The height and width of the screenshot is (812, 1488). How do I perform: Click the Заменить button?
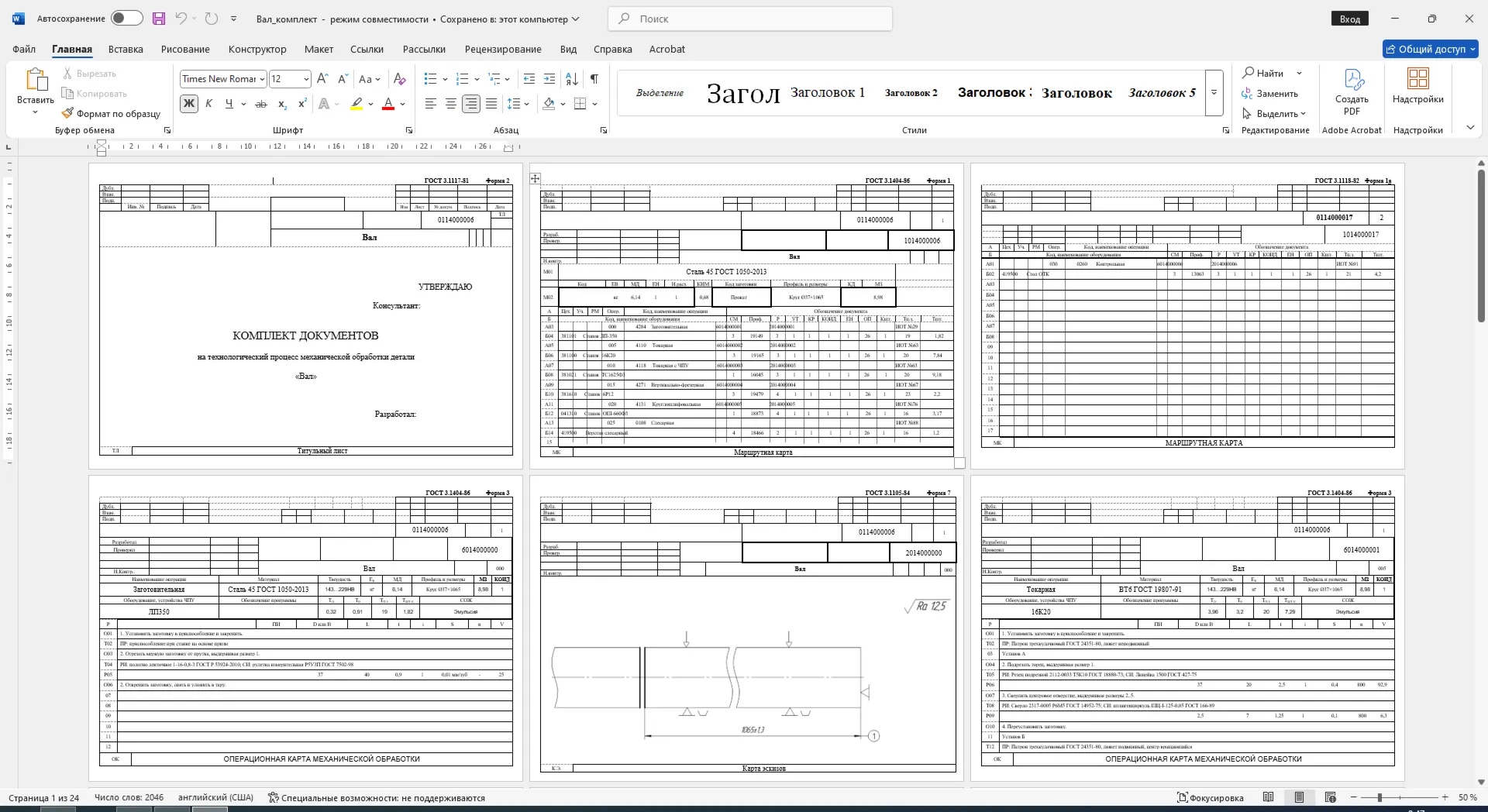point(1270,94)
